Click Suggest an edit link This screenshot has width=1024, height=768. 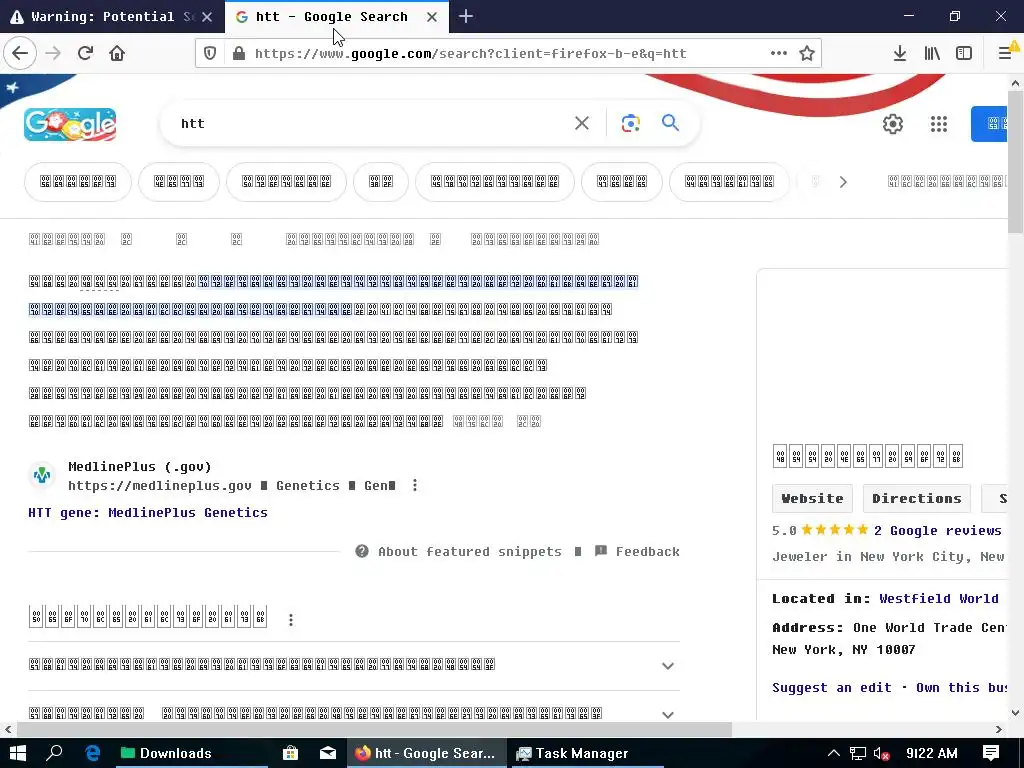(831, 687)
